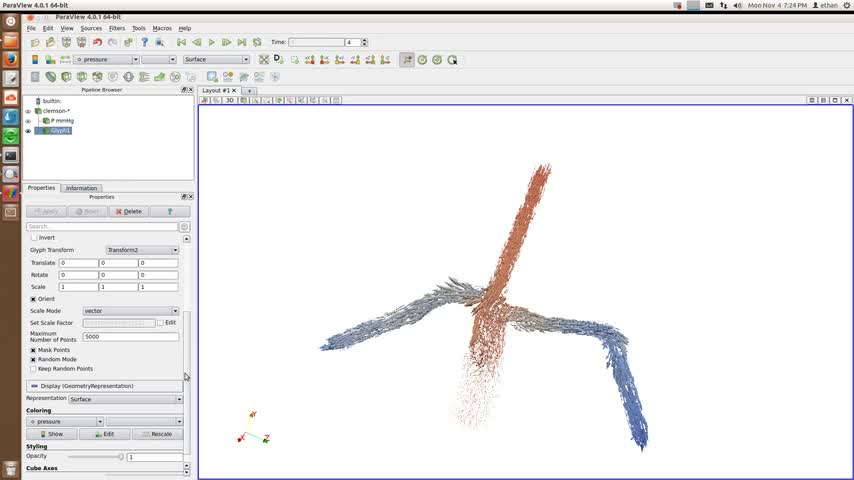The image size is (854, 480).
Task: Click the Rescale button under Coloring
Action: click(x=157, y=434)
